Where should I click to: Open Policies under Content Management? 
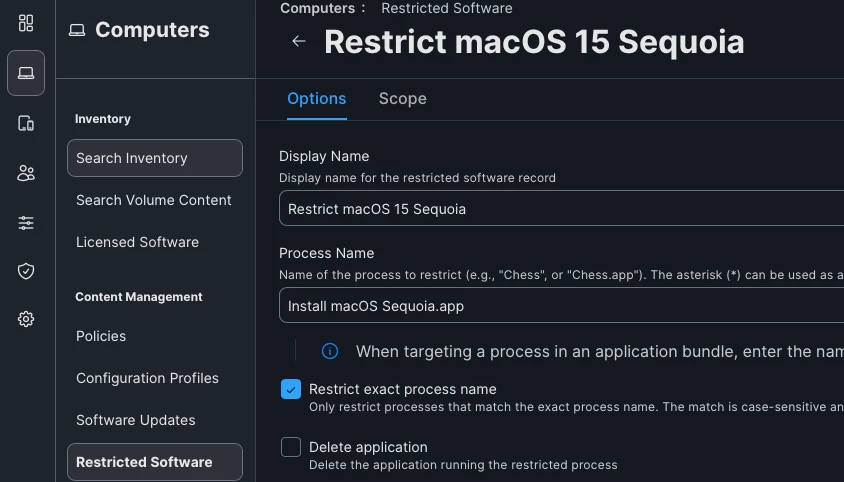tap(101, 336)
